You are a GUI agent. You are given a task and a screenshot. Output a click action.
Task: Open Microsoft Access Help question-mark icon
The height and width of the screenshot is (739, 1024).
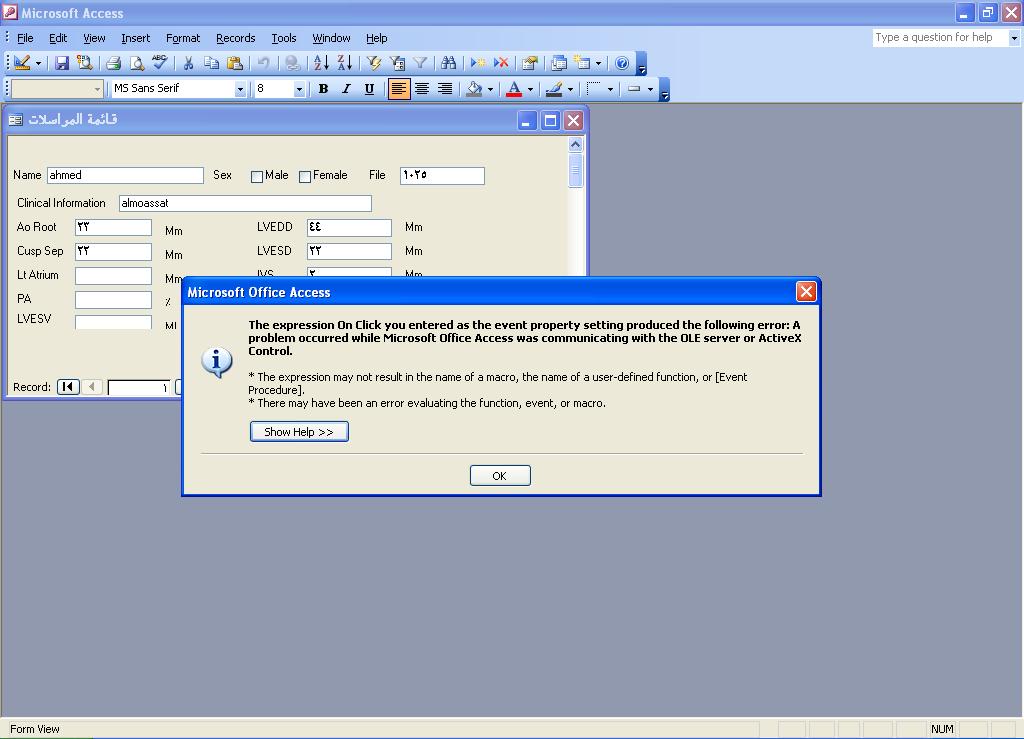click(x=622, y=63)
